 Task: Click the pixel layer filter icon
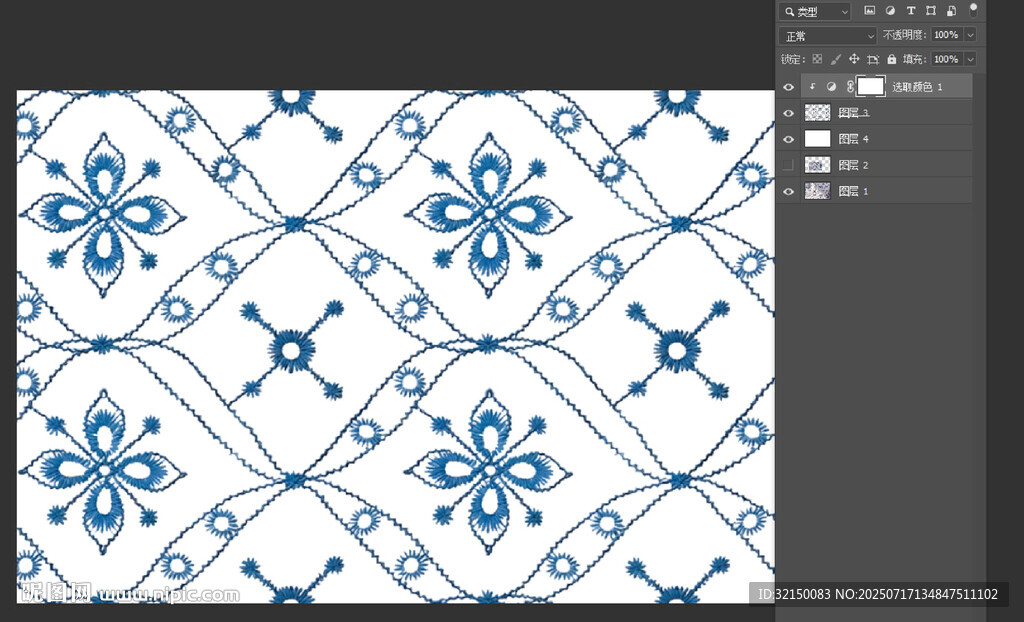click(869, 10)
